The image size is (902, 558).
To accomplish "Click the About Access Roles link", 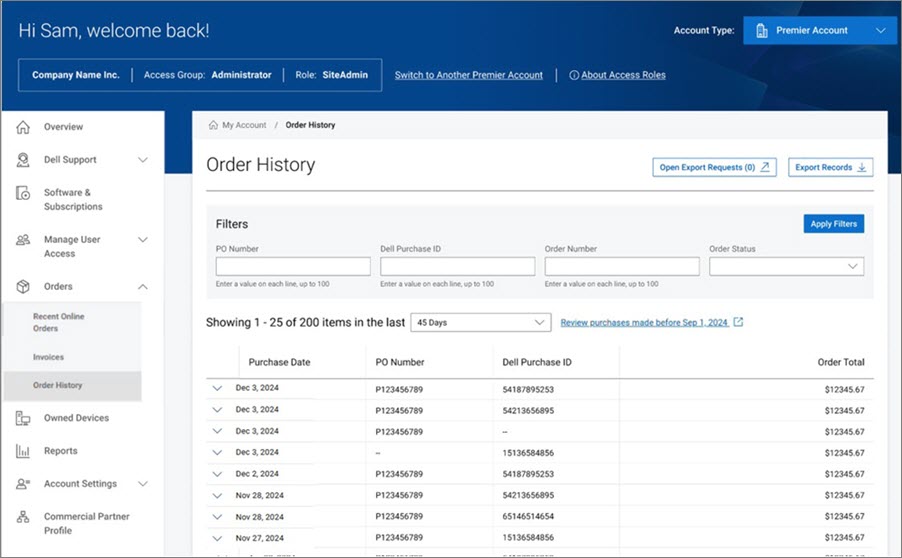I will 623,75.
